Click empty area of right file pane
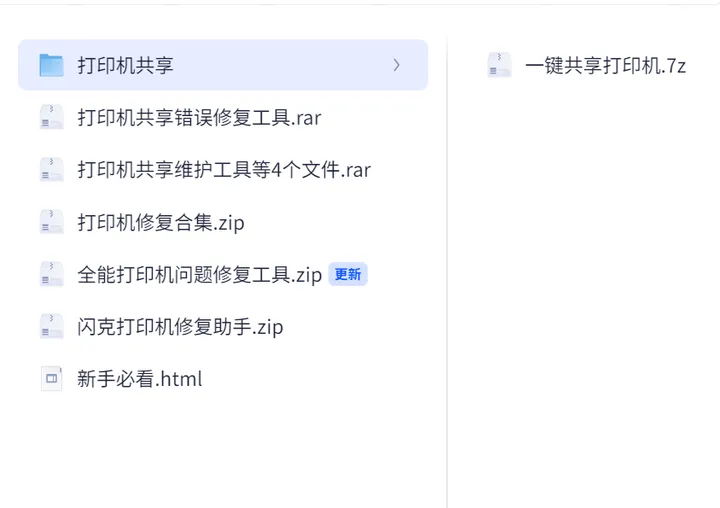720x508 pixels. (583, 299)
